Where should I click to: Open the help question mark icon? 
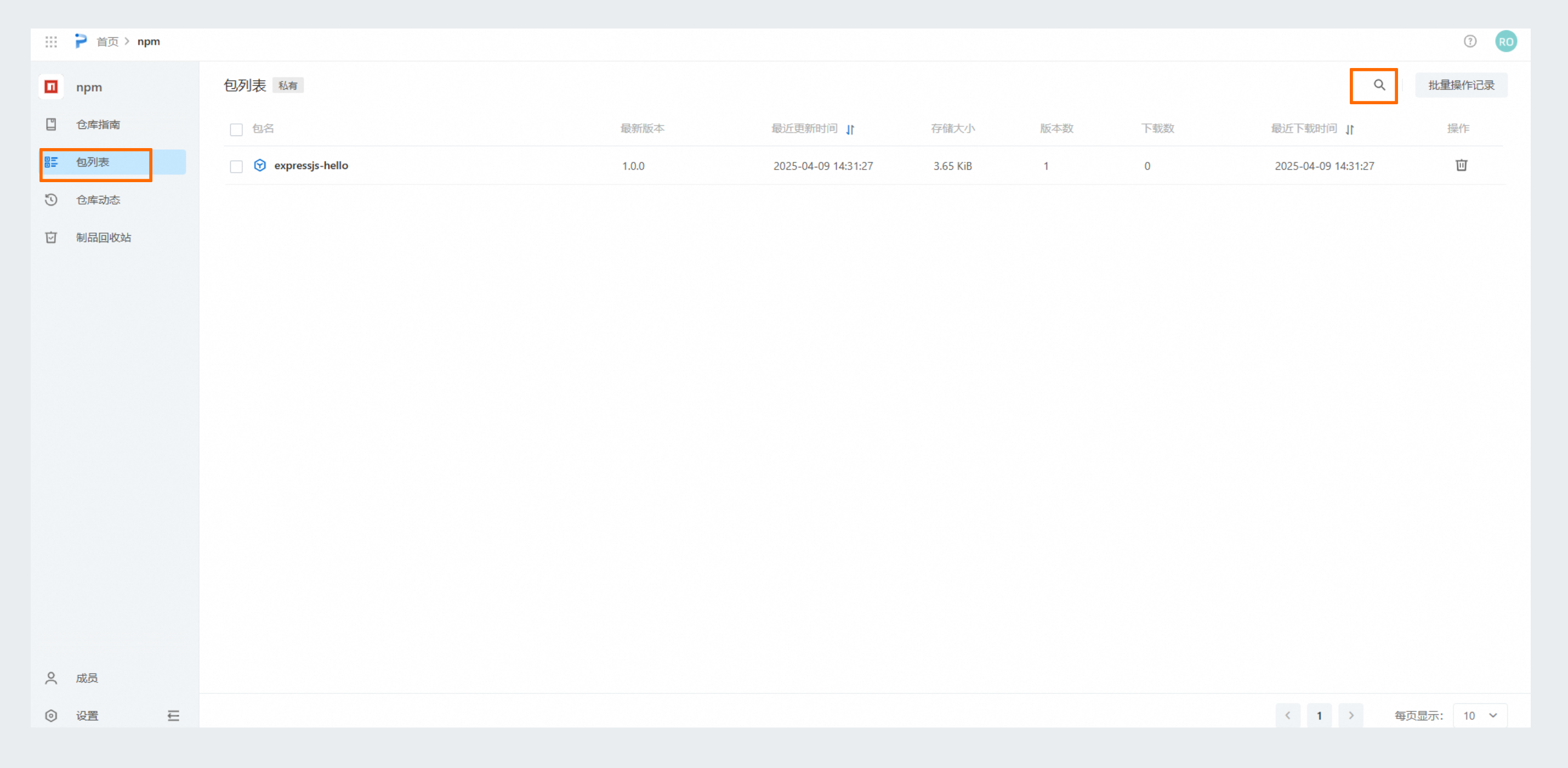pos(1469,41)
